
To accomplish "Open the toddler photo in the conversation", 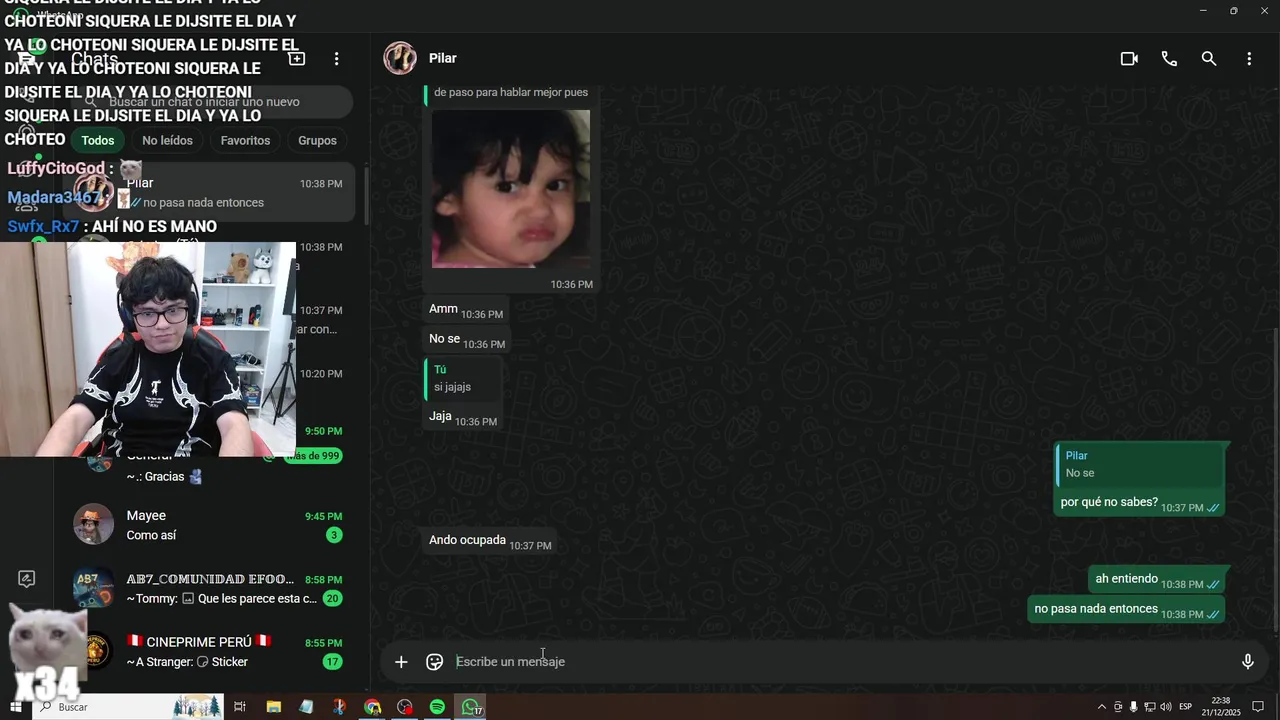I will 510,189.
